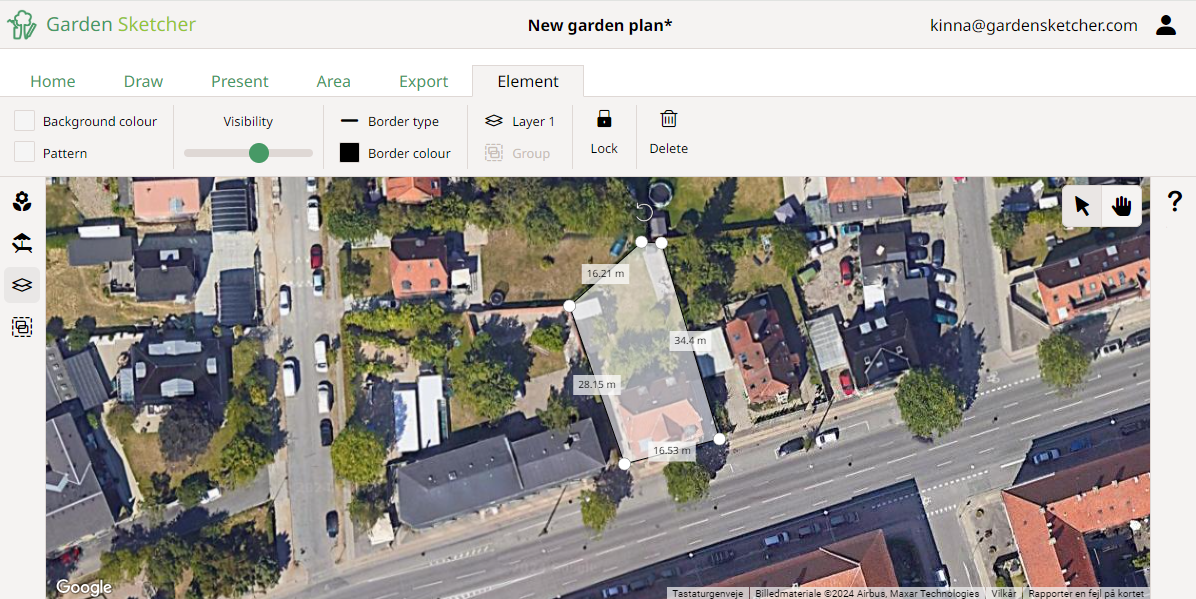The image size is (1196, 599).
Task: Activate the hand pan tool
Action: [1121, 206]
